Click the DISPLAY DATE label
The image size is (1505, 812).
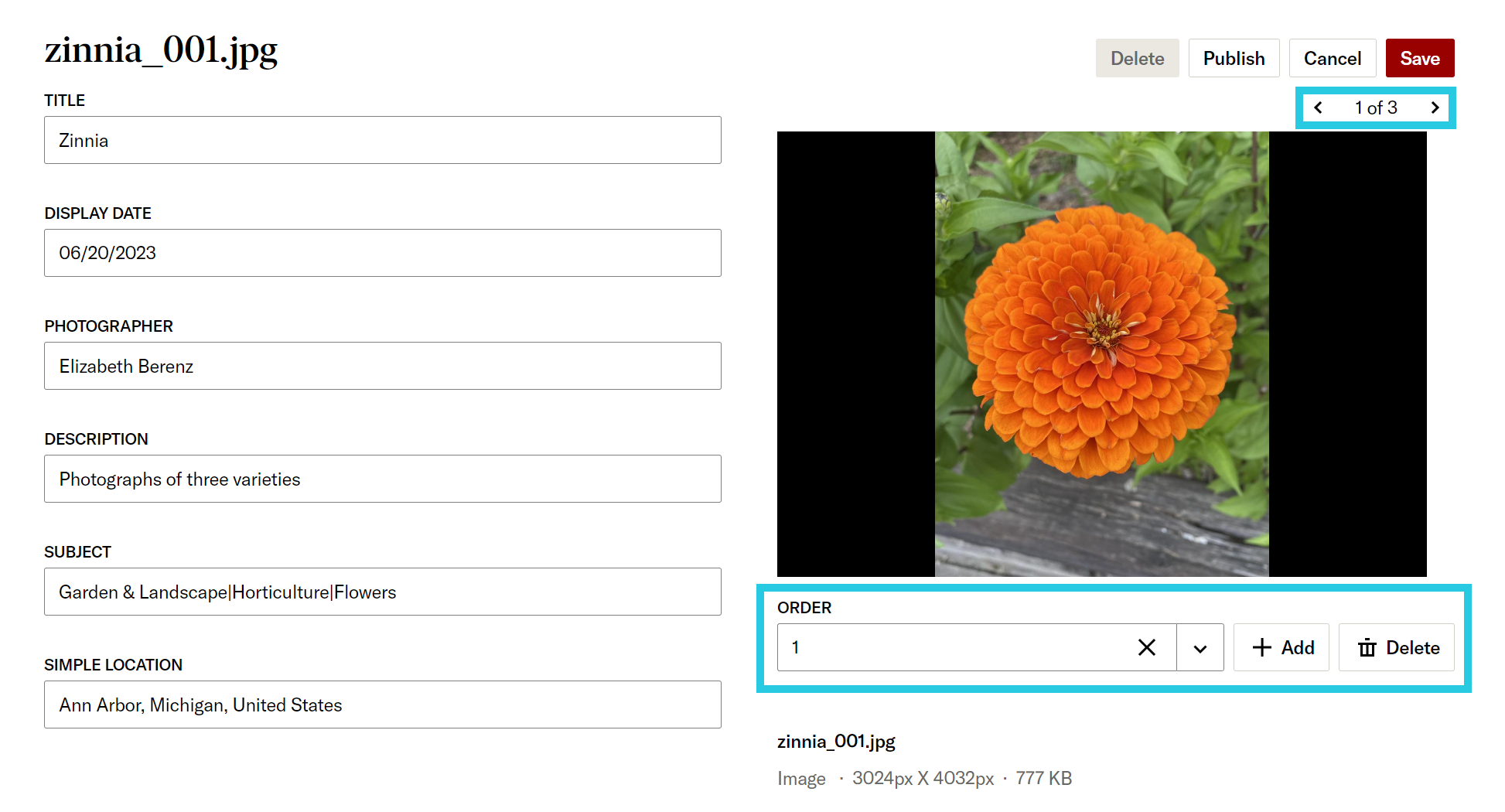pos(97,213)
